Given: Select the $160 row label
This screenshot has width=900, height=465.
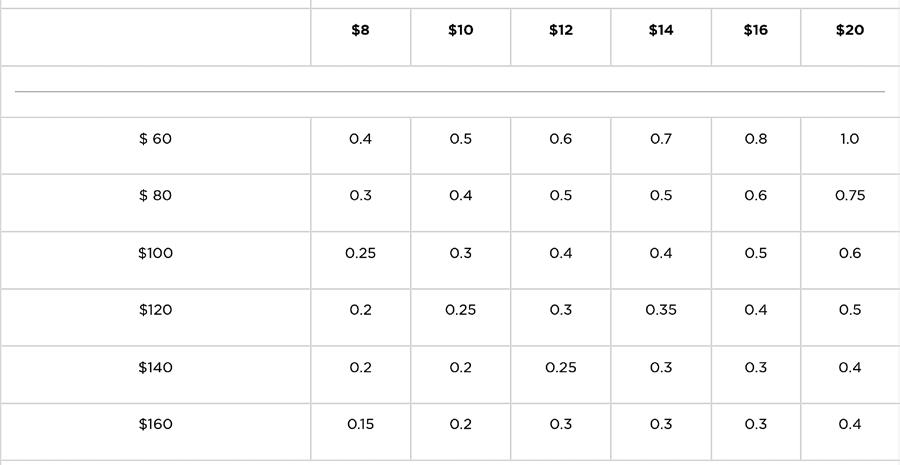Looking at the screenshot, I should [155, 424].
